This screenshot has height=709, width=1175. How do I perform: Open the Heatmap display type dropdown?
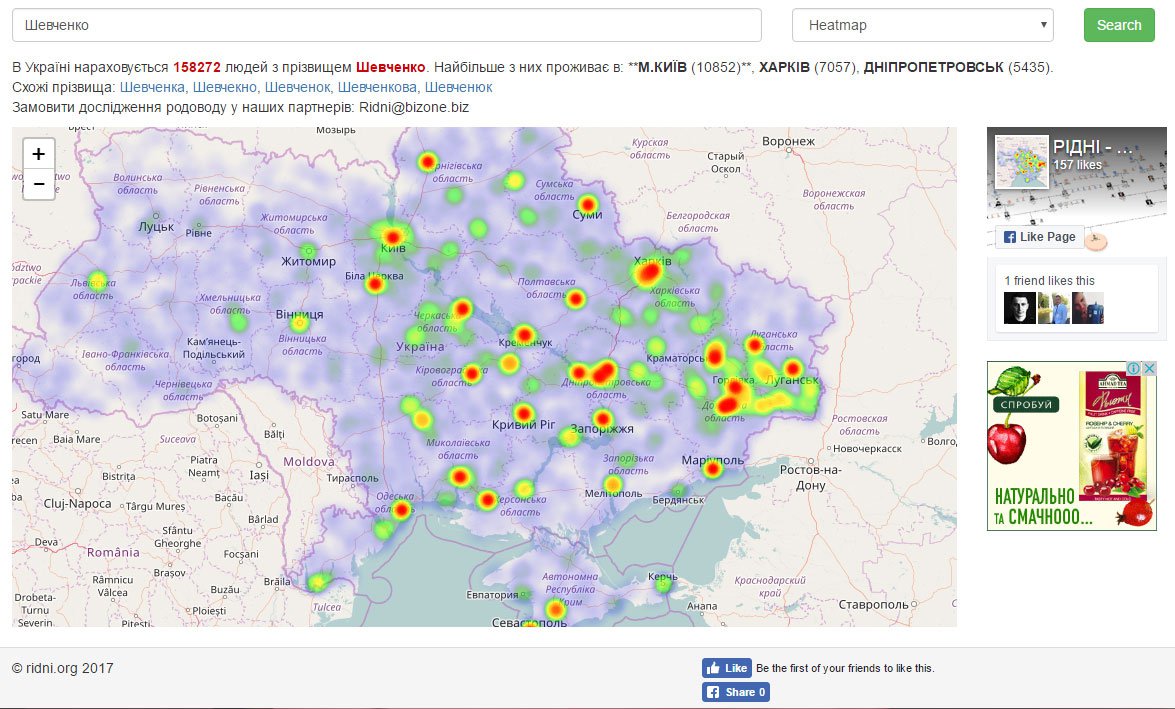coord(922,25)
